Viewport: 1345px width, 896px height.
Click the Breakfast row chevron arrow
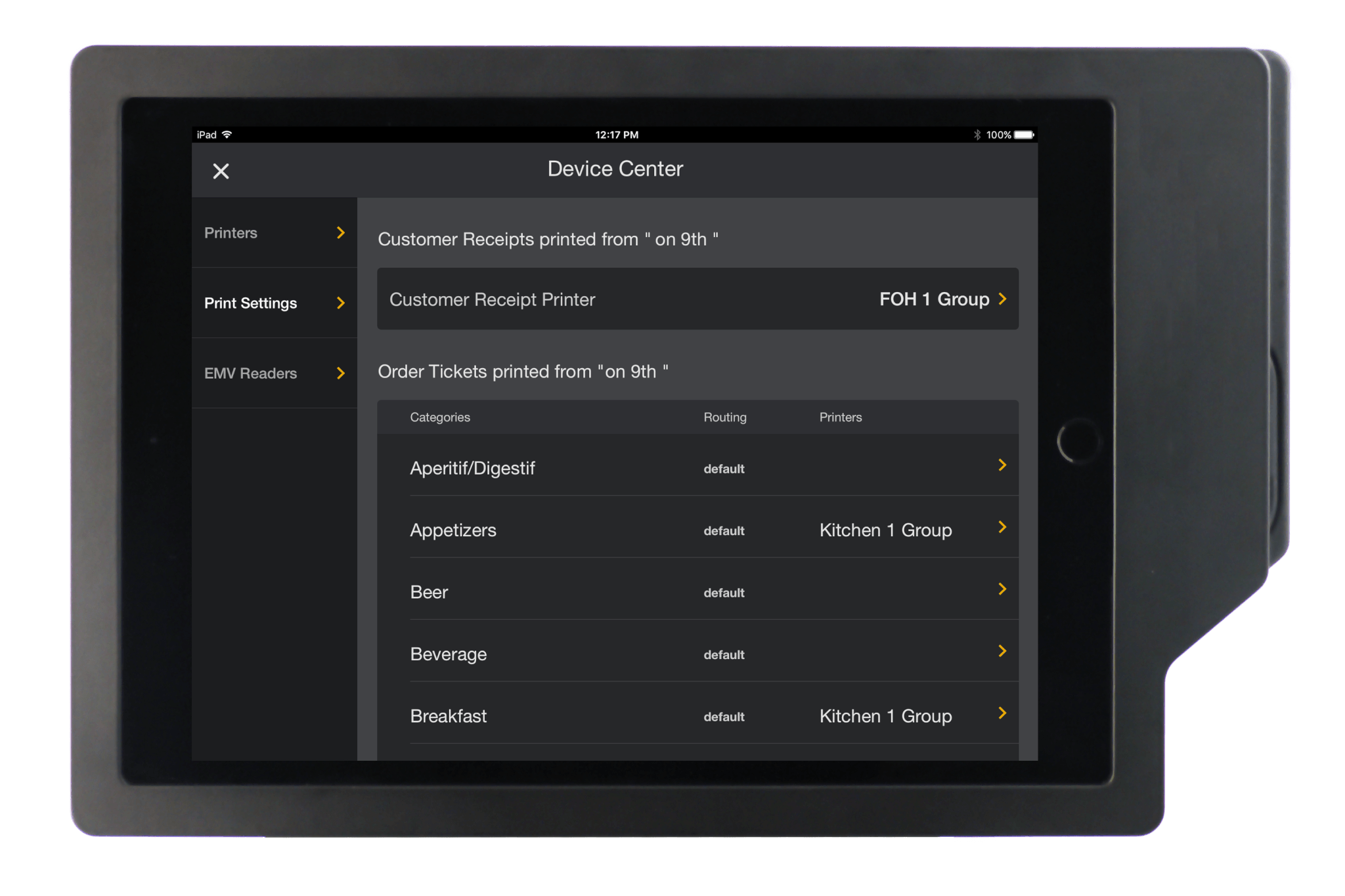(x=1002, y=714)
